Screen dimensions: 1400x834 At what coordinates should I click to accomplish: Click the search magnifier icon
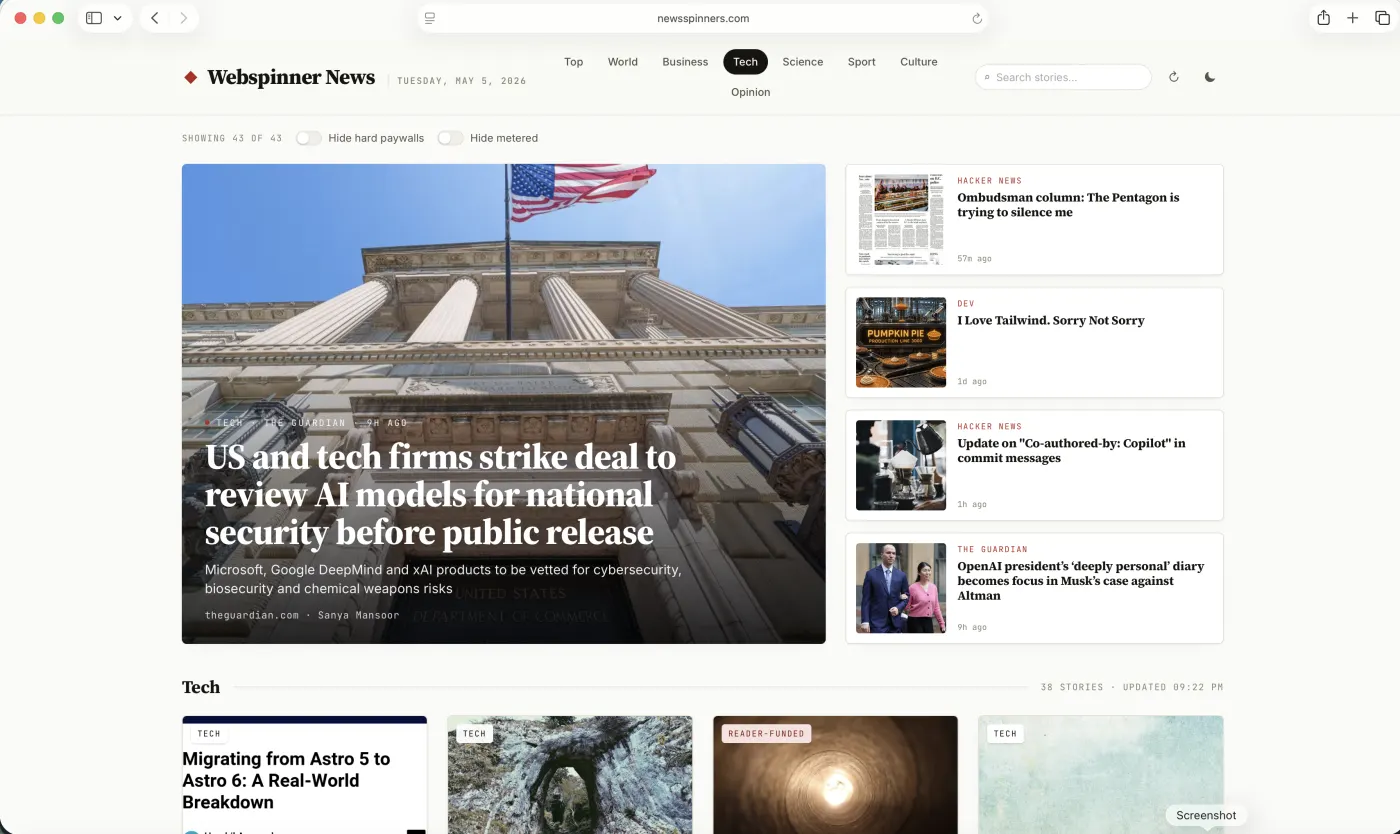coord(988,77)
